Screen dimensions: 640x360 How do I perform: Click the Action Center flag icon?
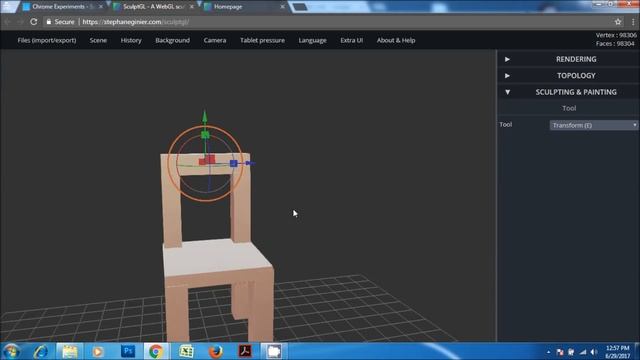(560, 352)
